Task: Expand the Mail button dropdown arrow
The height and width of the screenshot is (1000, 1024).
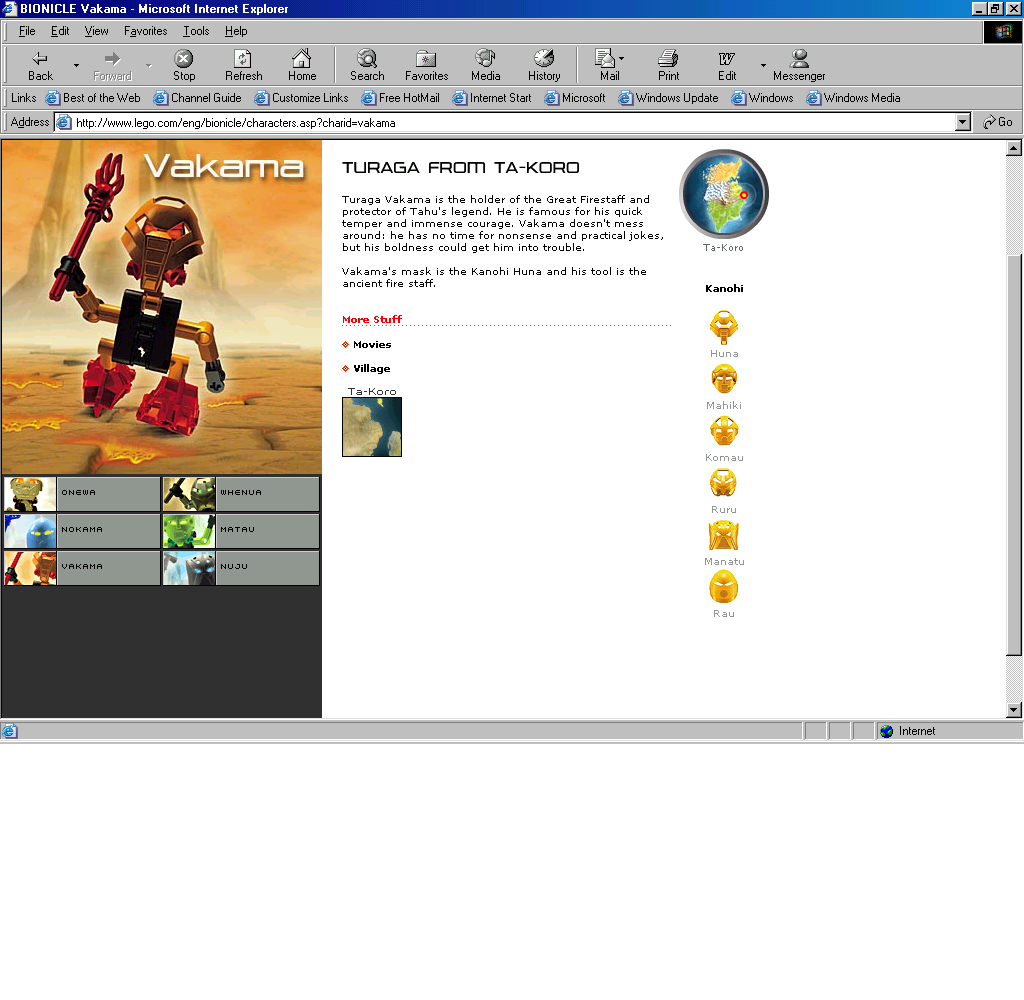Action: [x=622, y=59]
